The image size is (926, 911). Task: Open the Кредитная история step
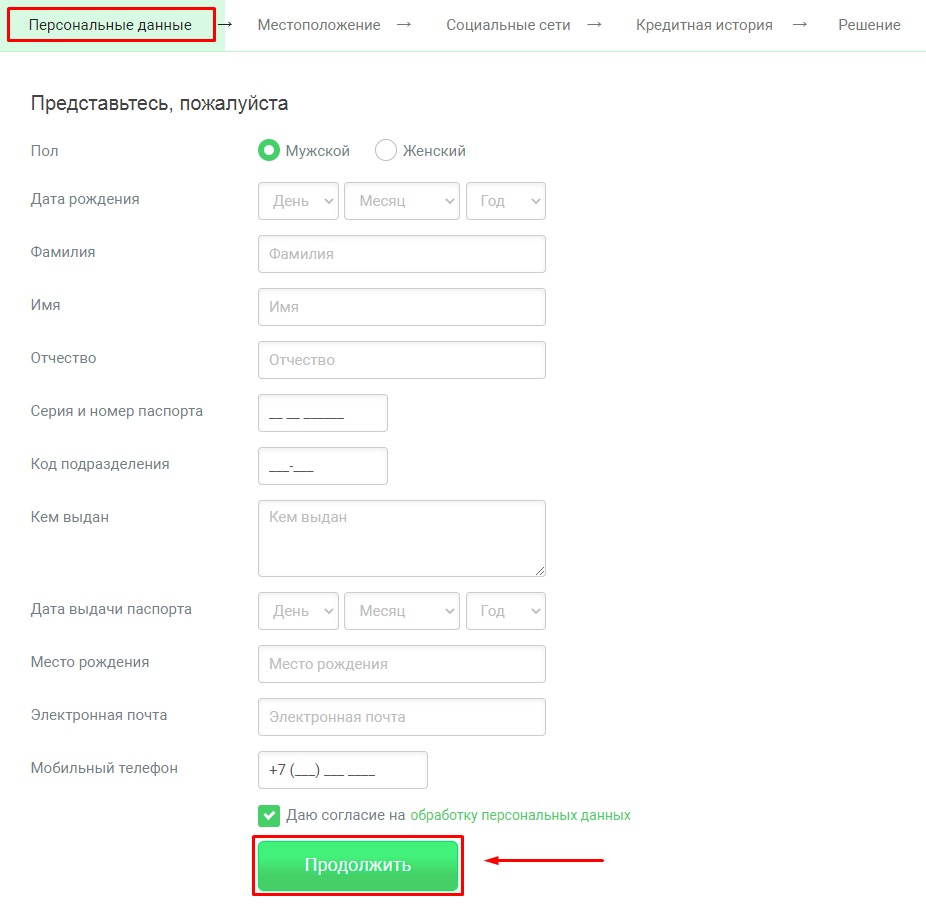coord(704,25)
